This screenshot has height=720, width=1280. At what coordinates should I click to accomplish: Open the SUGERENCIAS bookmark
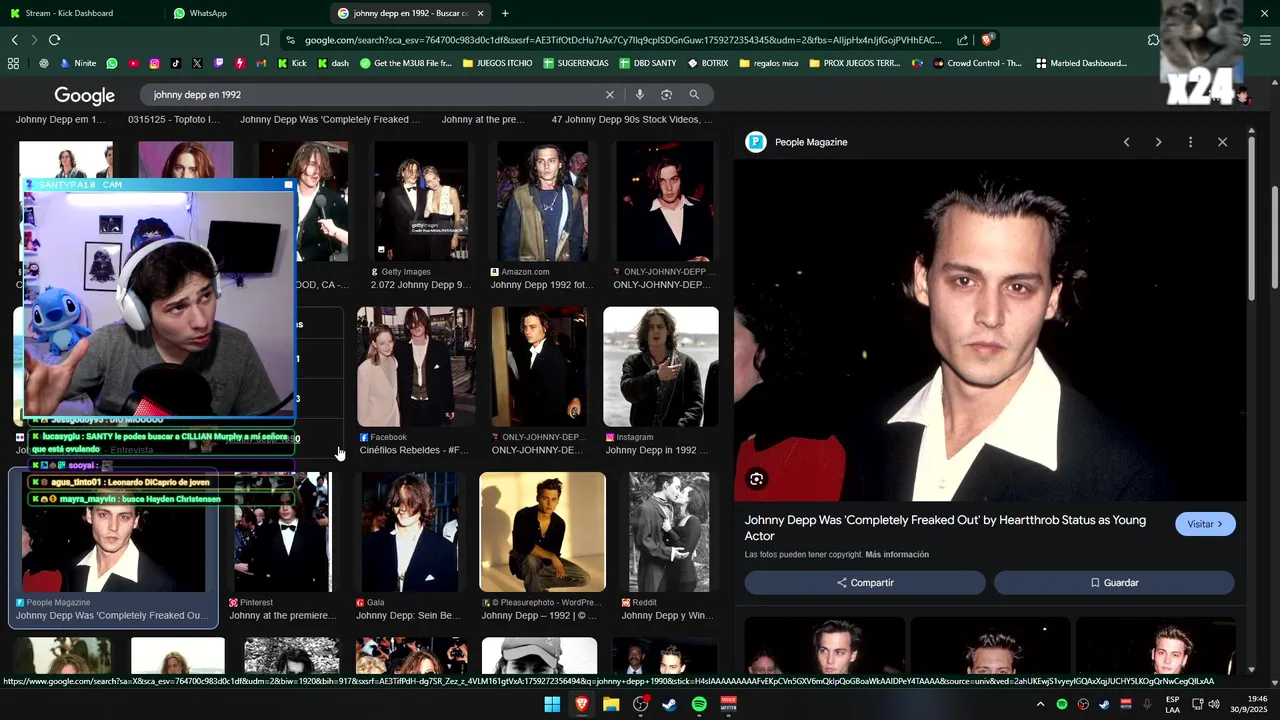click(576, 63)
